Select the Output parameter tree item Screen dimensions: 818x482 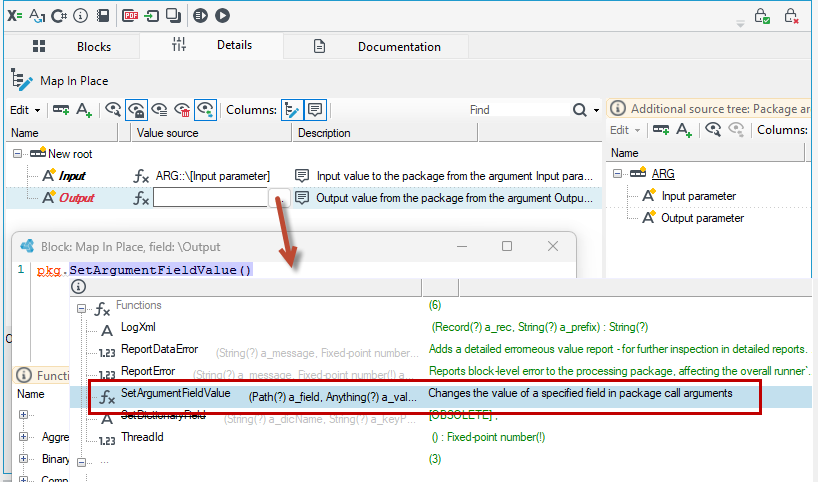tap(702, 218)
